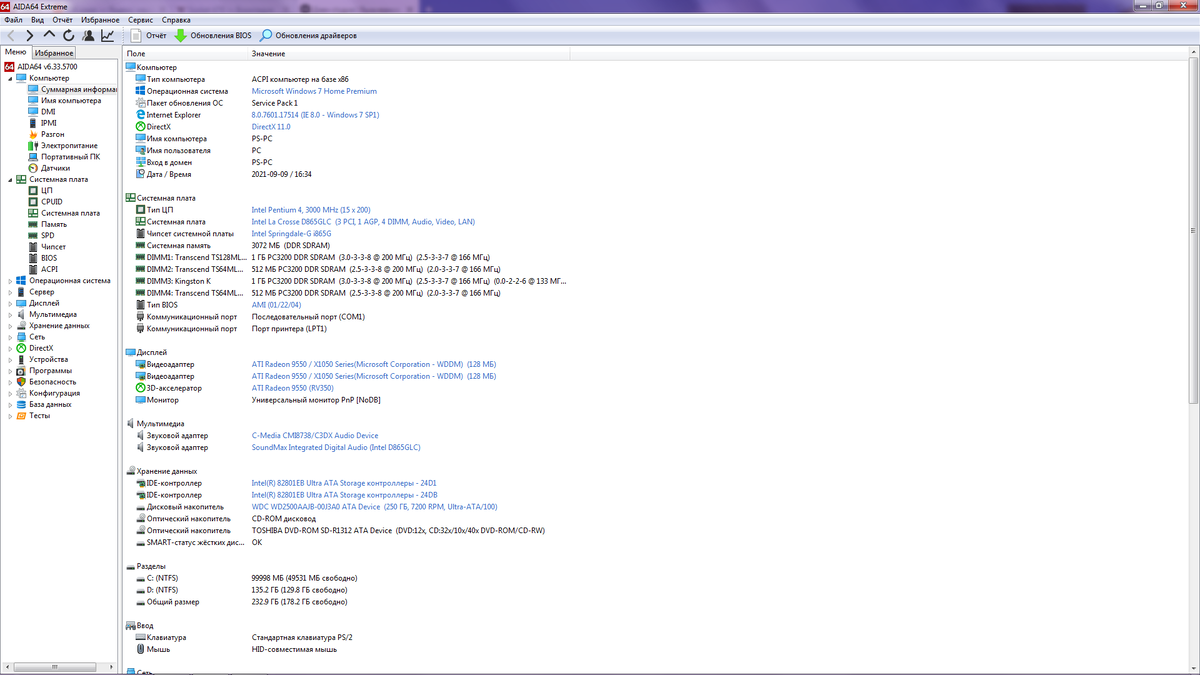Click the Отчёт report toolbar button
The height and width of the screenshot is (675, 1200).
coord(147,35)
